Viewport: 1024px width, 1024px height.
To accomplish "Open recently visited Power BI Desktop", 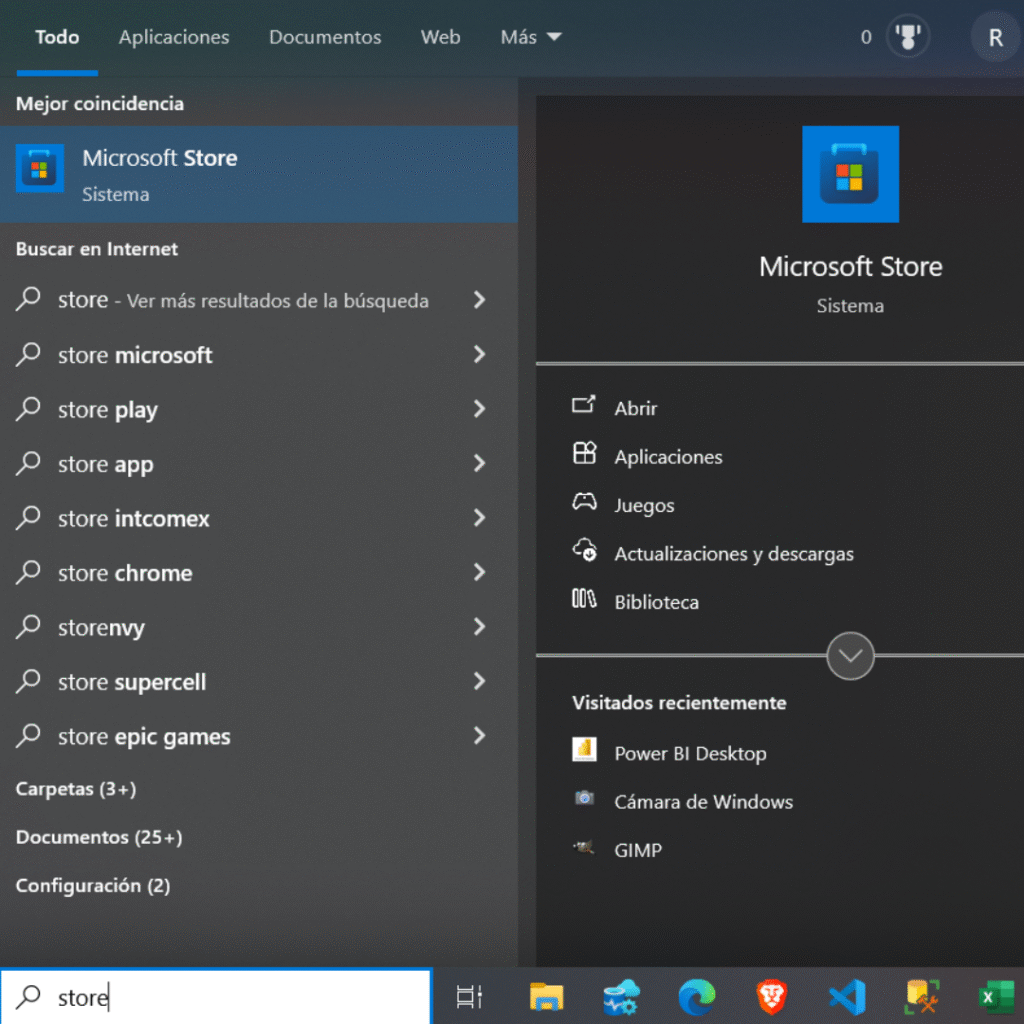I will 690,754.
